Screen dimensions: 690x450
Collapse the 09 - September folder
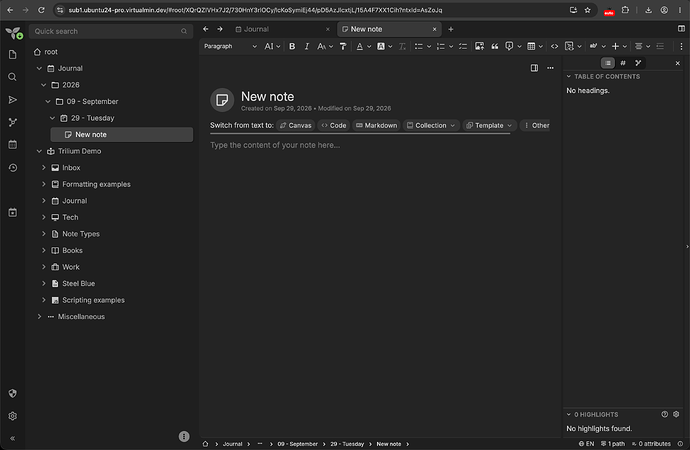[48, 102]
